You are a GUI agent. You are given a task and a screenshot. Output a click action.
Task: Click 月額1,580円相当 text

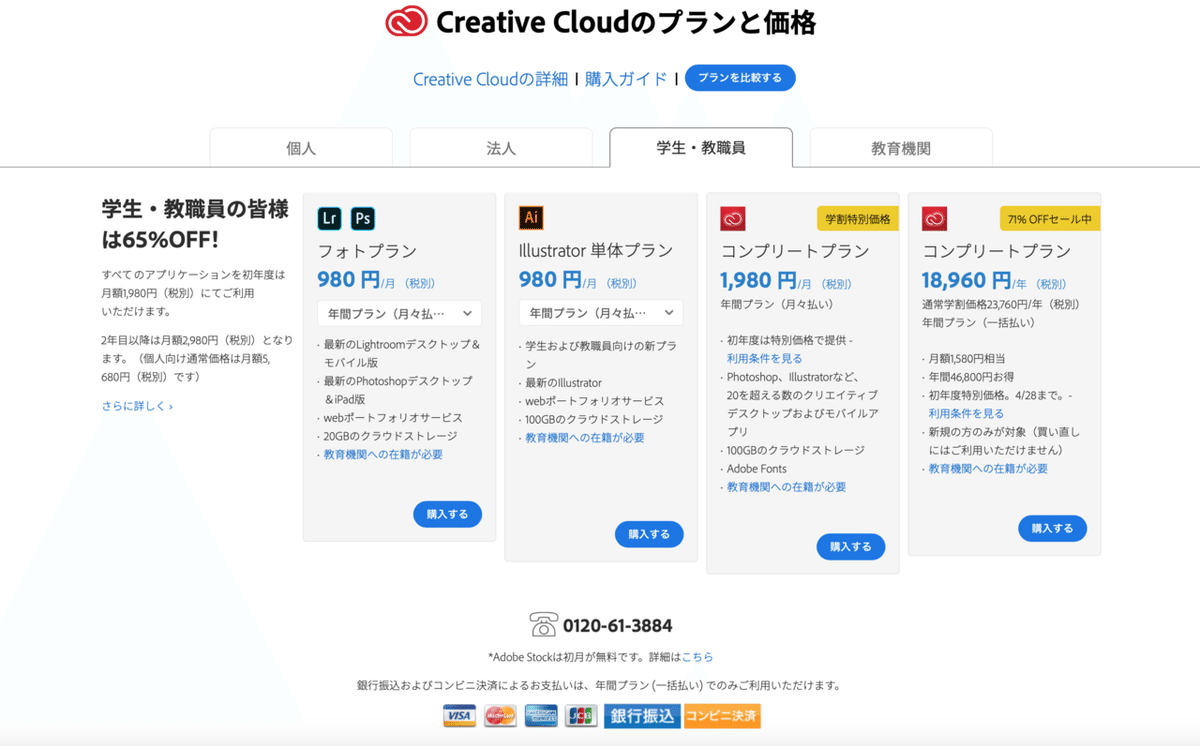tap(967, 358)
